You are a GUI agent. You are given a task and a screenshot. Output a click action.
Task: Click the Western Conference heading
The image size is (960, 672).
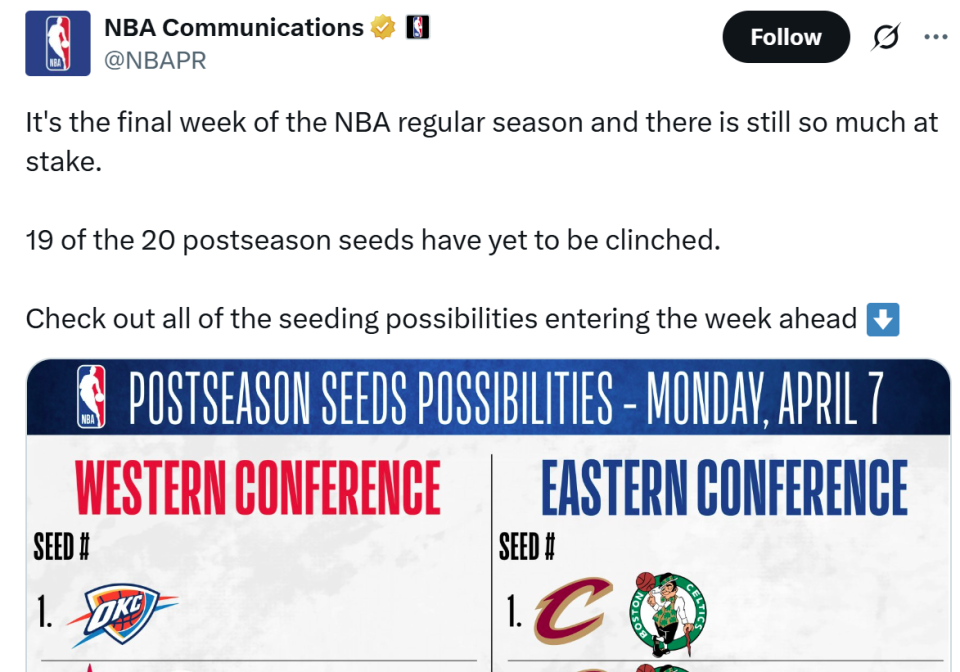(258, 489)
